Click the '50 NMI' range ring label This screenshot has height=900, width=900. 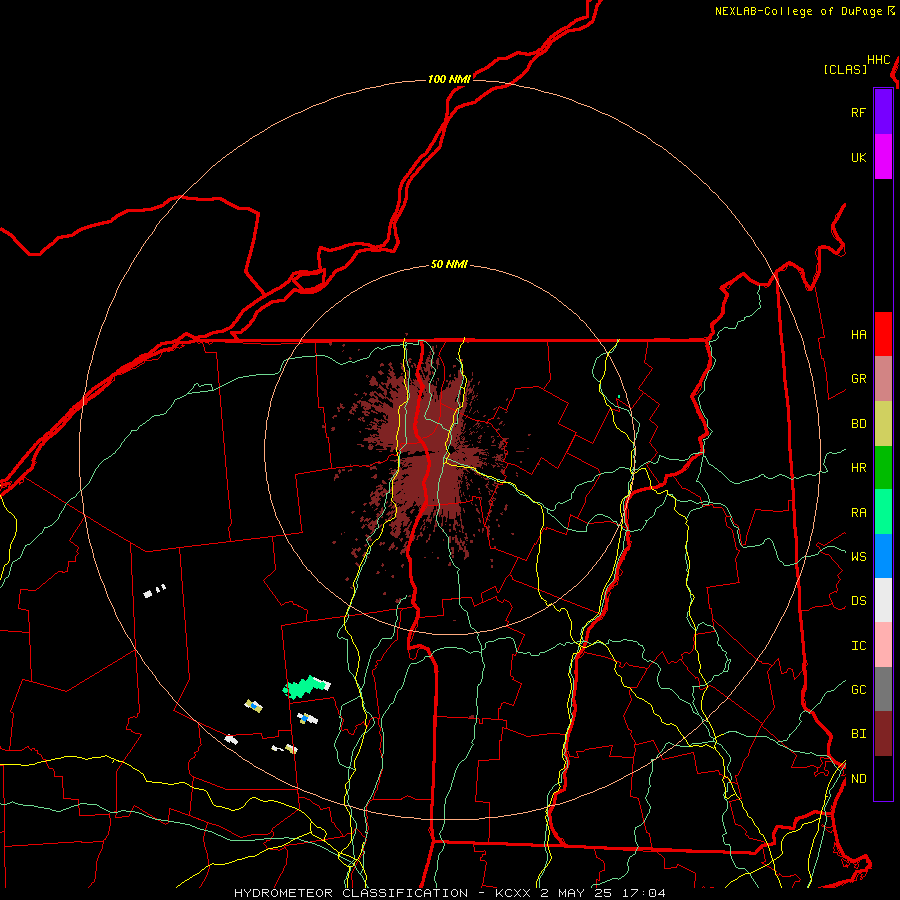coord(449,265)
